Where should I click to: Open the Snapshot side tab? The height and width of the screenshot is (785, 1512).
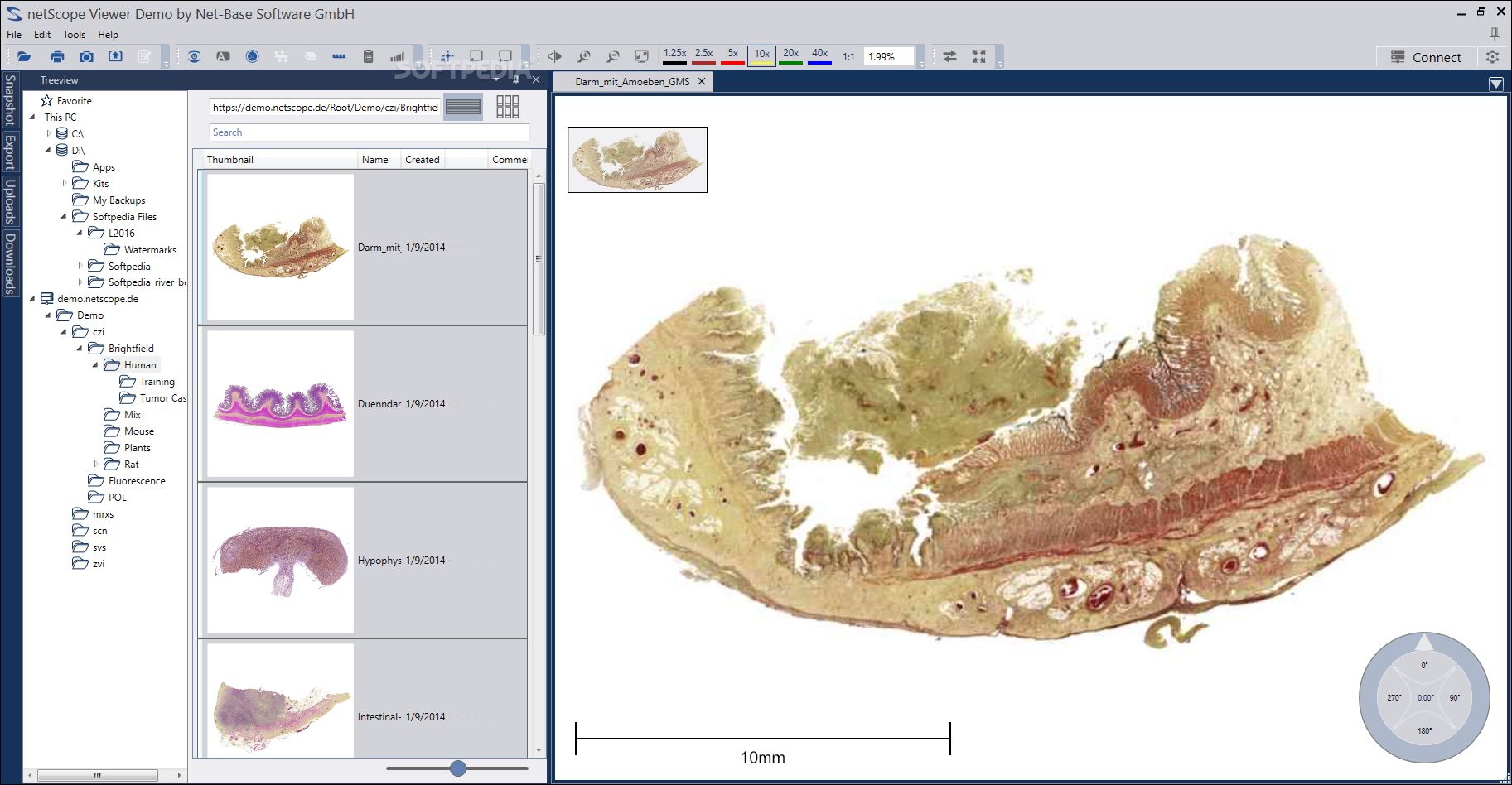point(10,99)
